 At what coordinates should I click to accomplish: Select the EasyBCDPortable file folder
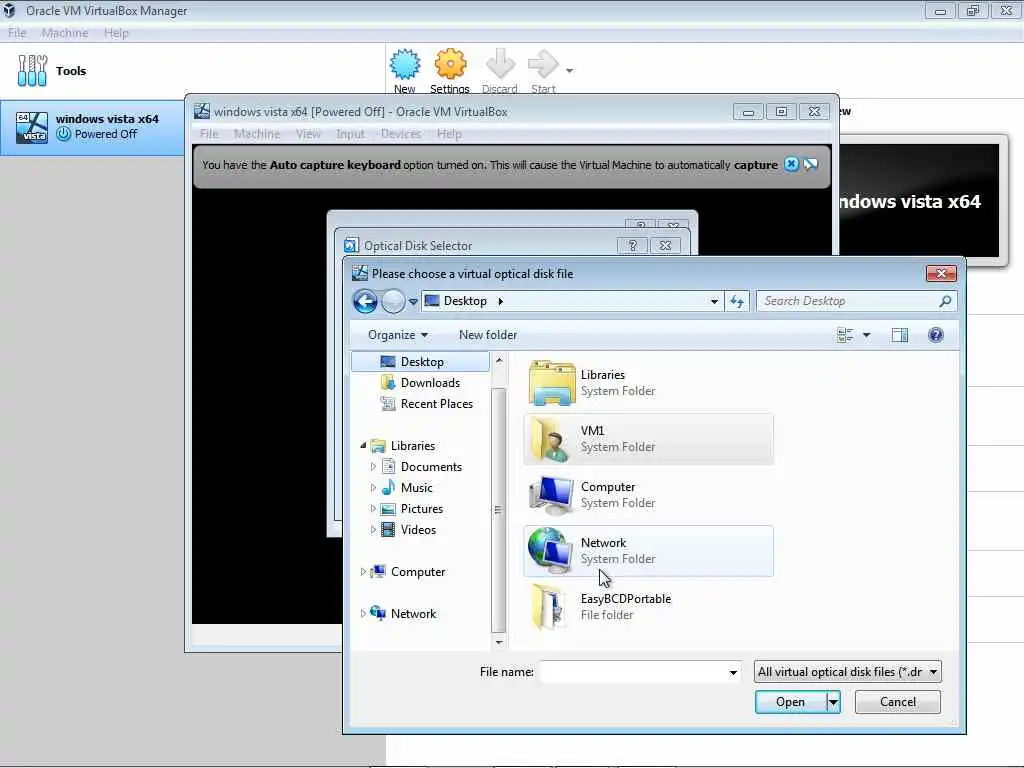[648, 607]
